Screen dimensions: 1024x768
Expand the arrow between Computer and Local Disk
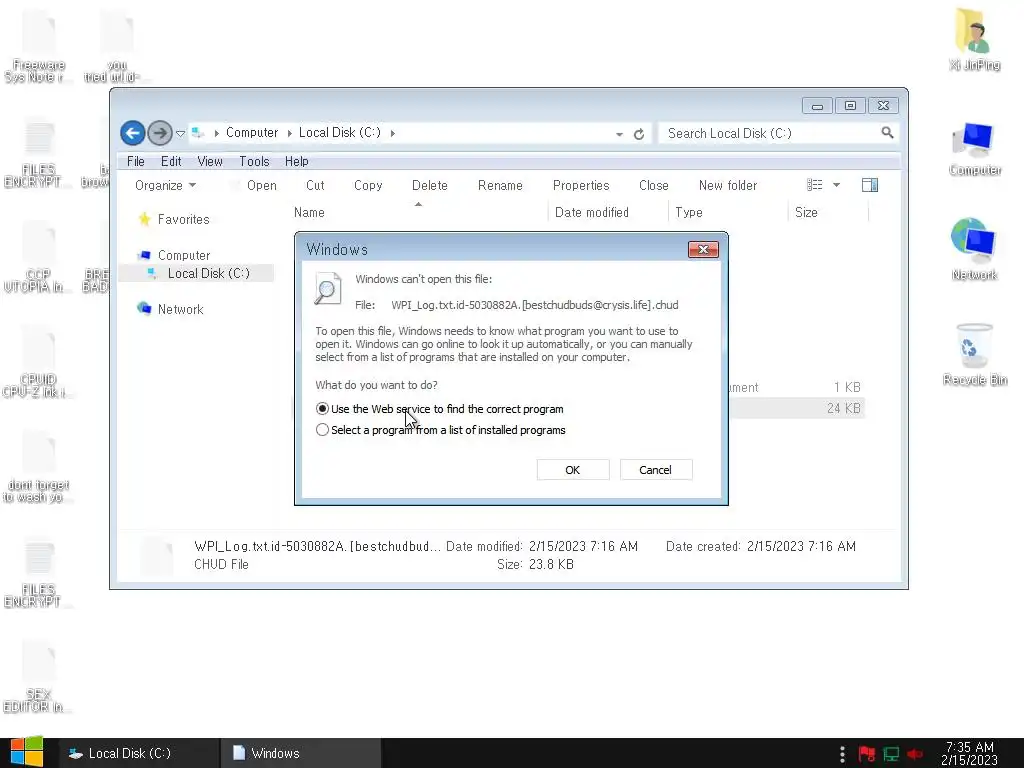pos(289,133)
